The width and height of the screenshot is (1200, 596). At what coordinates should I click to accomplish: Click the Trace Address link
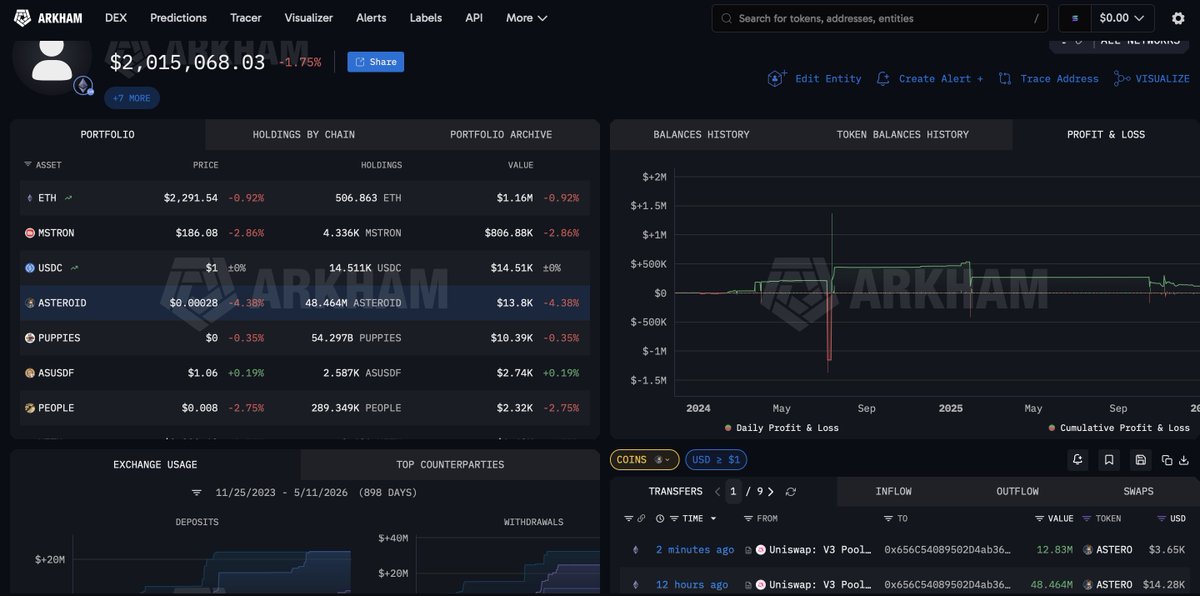pyautogui.click(x=1059, y=78)
